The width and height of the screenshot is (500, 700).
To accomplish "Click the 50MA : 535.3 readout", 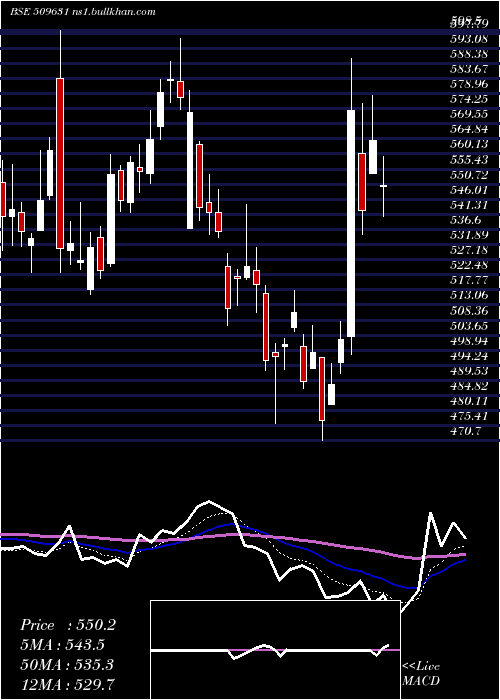I will (66, 665).
